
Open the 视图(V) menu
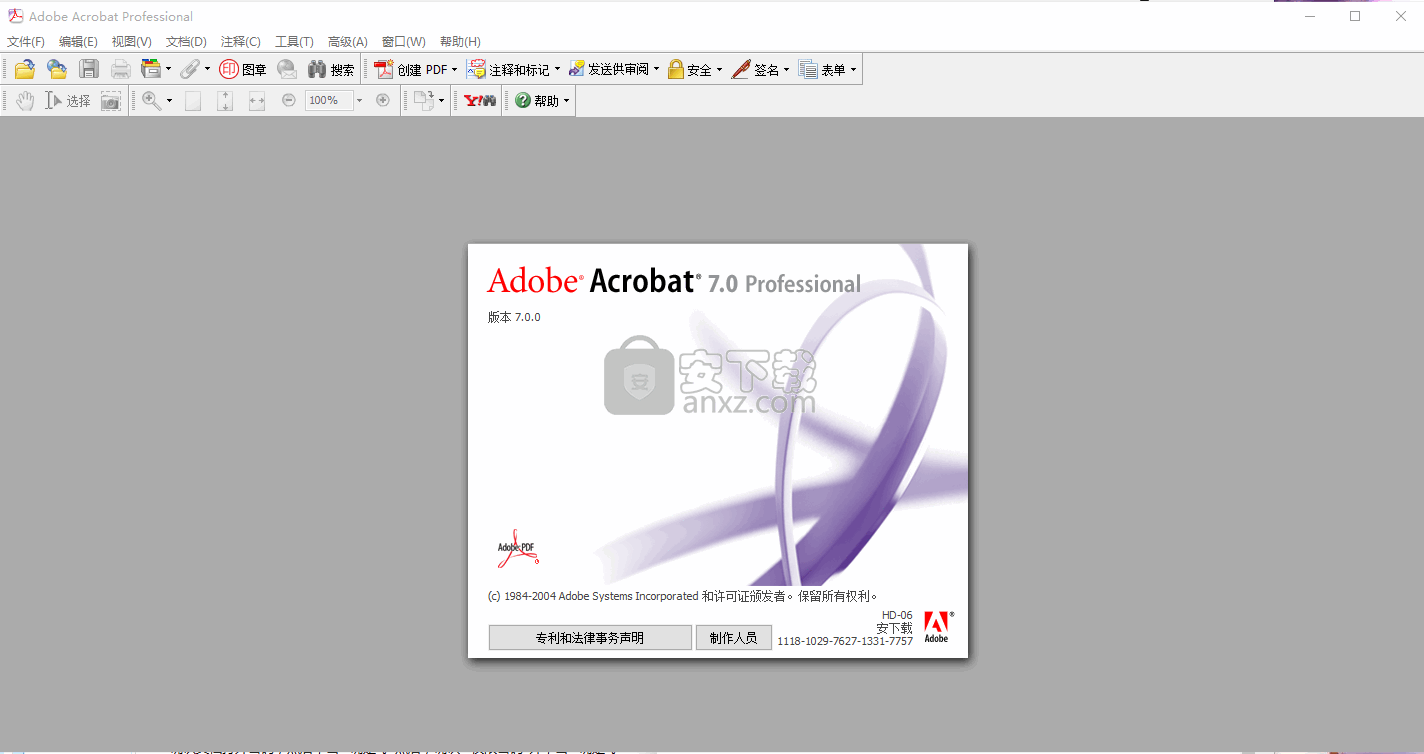click(x=131, y=41)
